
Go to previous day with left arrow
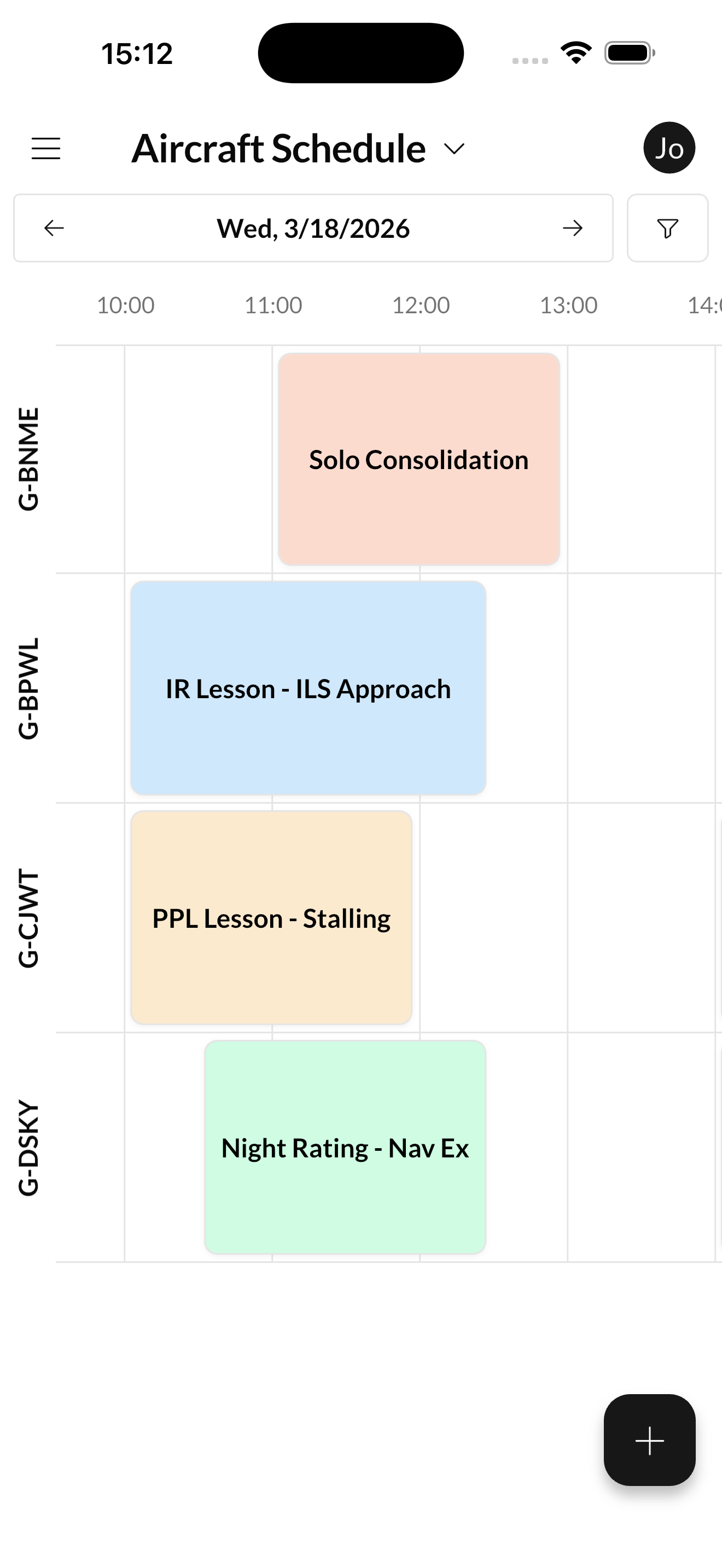54,229
